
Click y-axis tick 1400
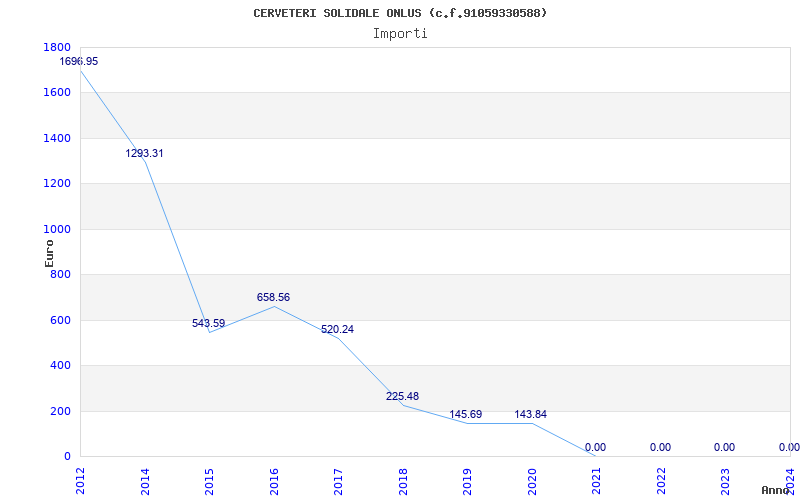[57, 138]
